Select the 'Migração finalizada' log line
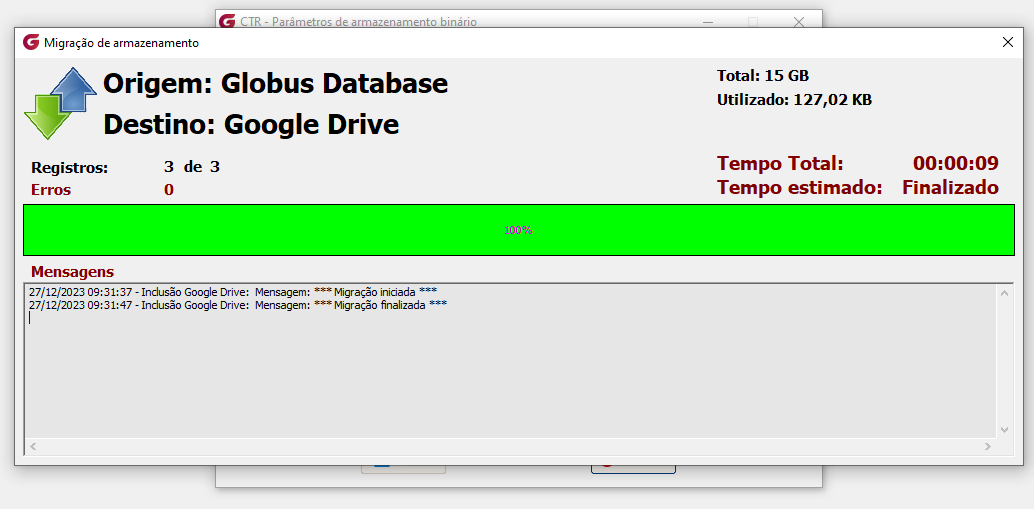Screen dimensions: 1034x509 (x=238, y=305)
